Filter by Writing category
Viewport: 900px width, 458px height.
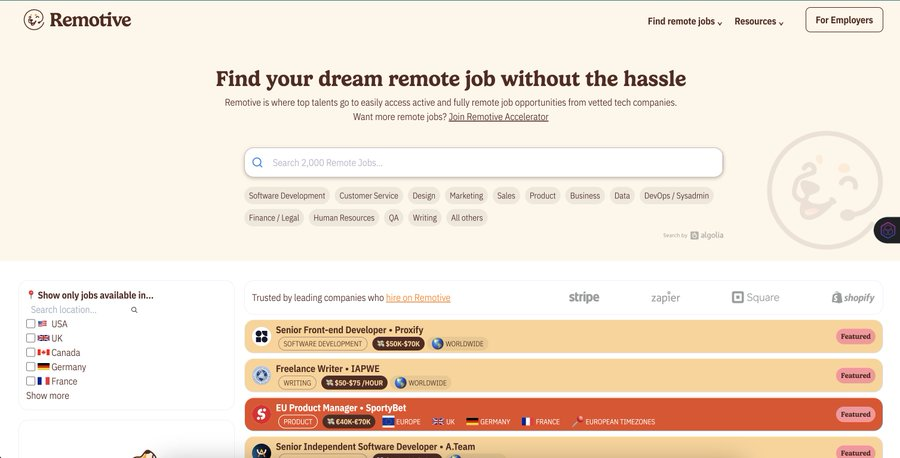click(x=425, y=218)
